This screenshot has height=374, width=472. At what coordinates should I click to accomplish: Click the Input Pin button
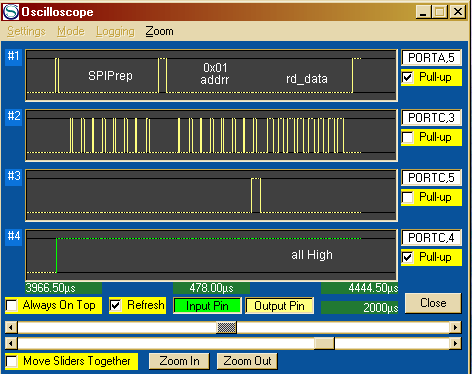pyautogui.click(x=207, y=306)
